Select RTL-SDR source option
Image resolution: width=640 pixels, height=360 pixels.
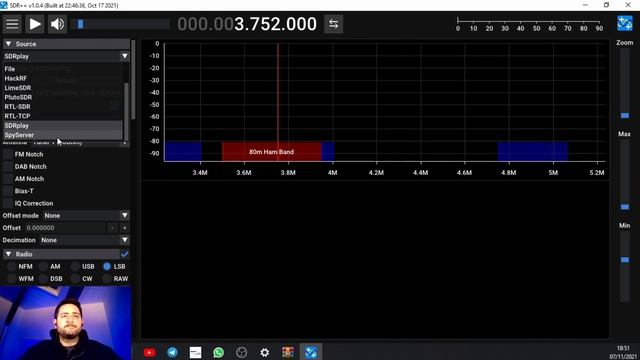pyautogui.click(x=63, y=107)
